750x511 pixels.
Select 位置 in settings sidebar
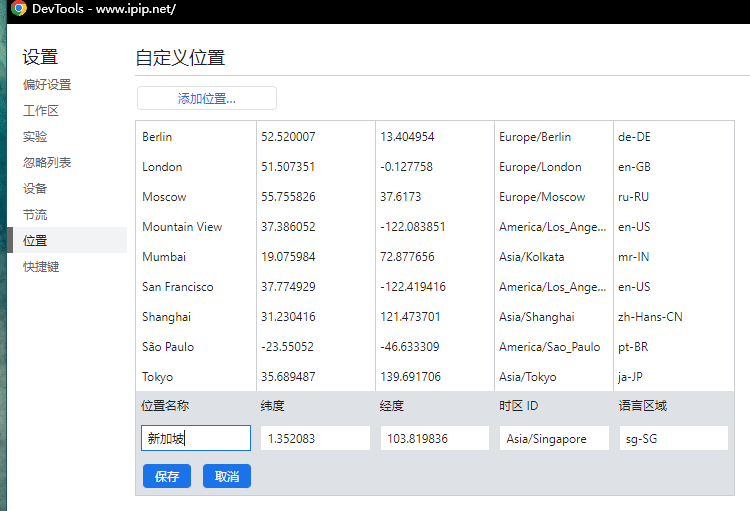pos(35,240)
